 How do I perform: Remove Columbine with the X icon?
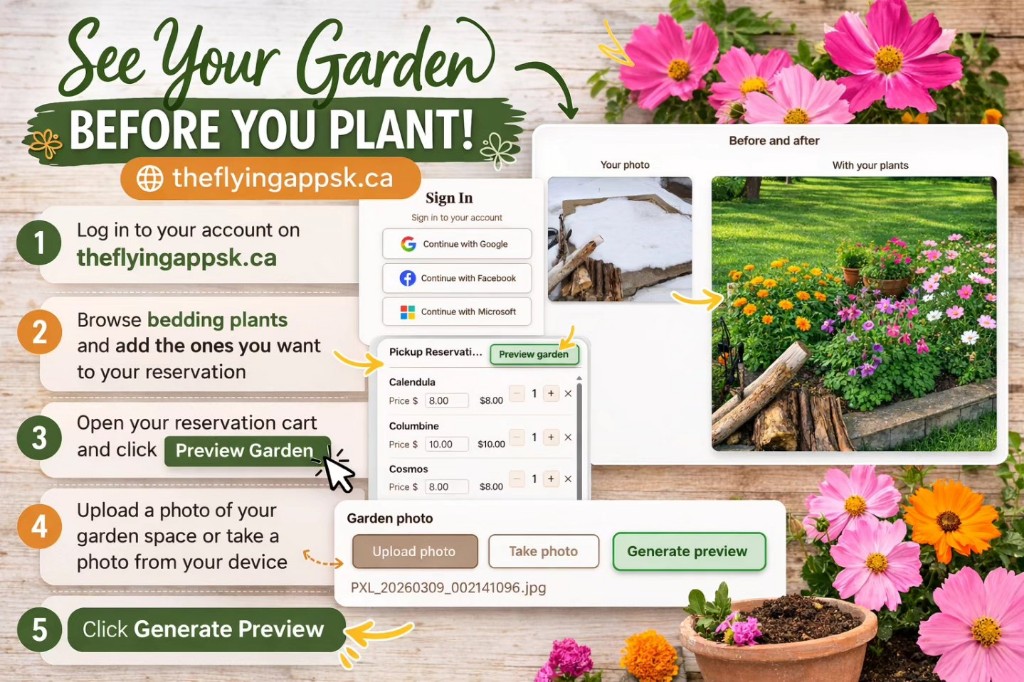(568, 437)
